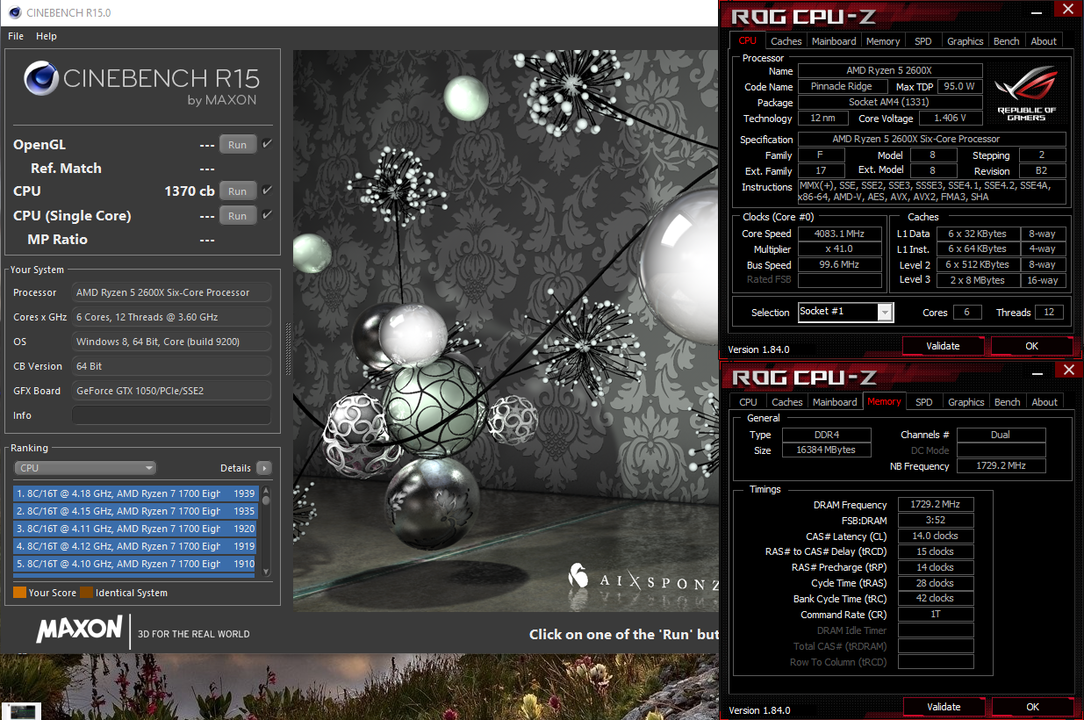Switch to Caches tab in top CPU-Z window
1084x720 pixels.
click(x=786, y=41)
